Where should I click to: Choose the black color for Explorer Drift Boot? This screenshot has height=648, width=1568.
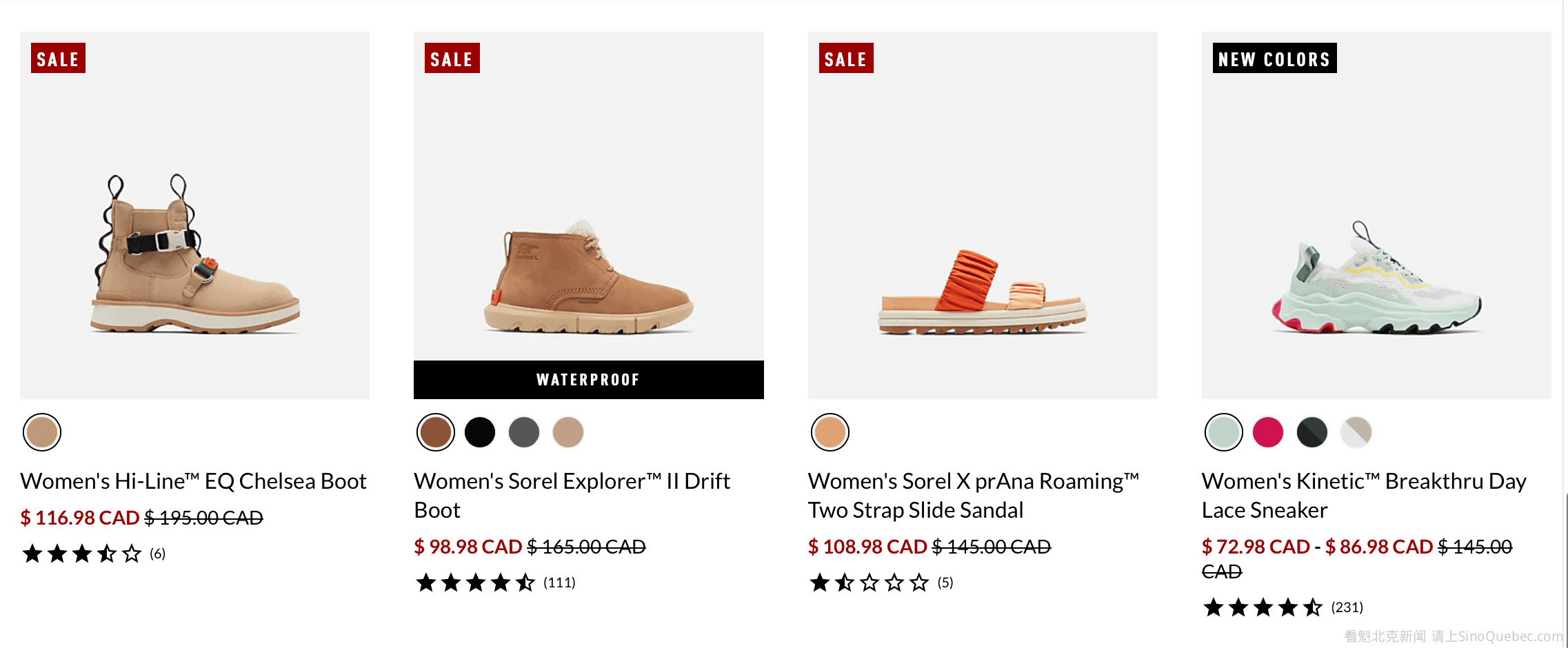[480, 432]
